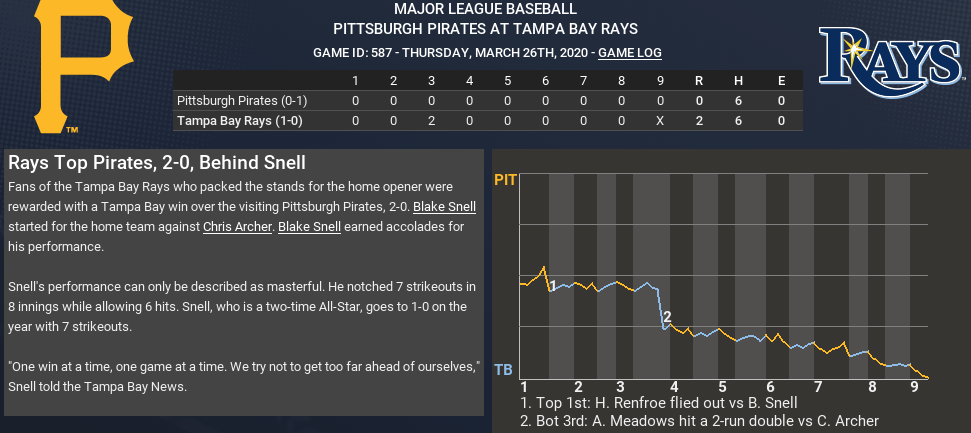
Task: Click the R column header in the linescore
Action: [699, 80]
